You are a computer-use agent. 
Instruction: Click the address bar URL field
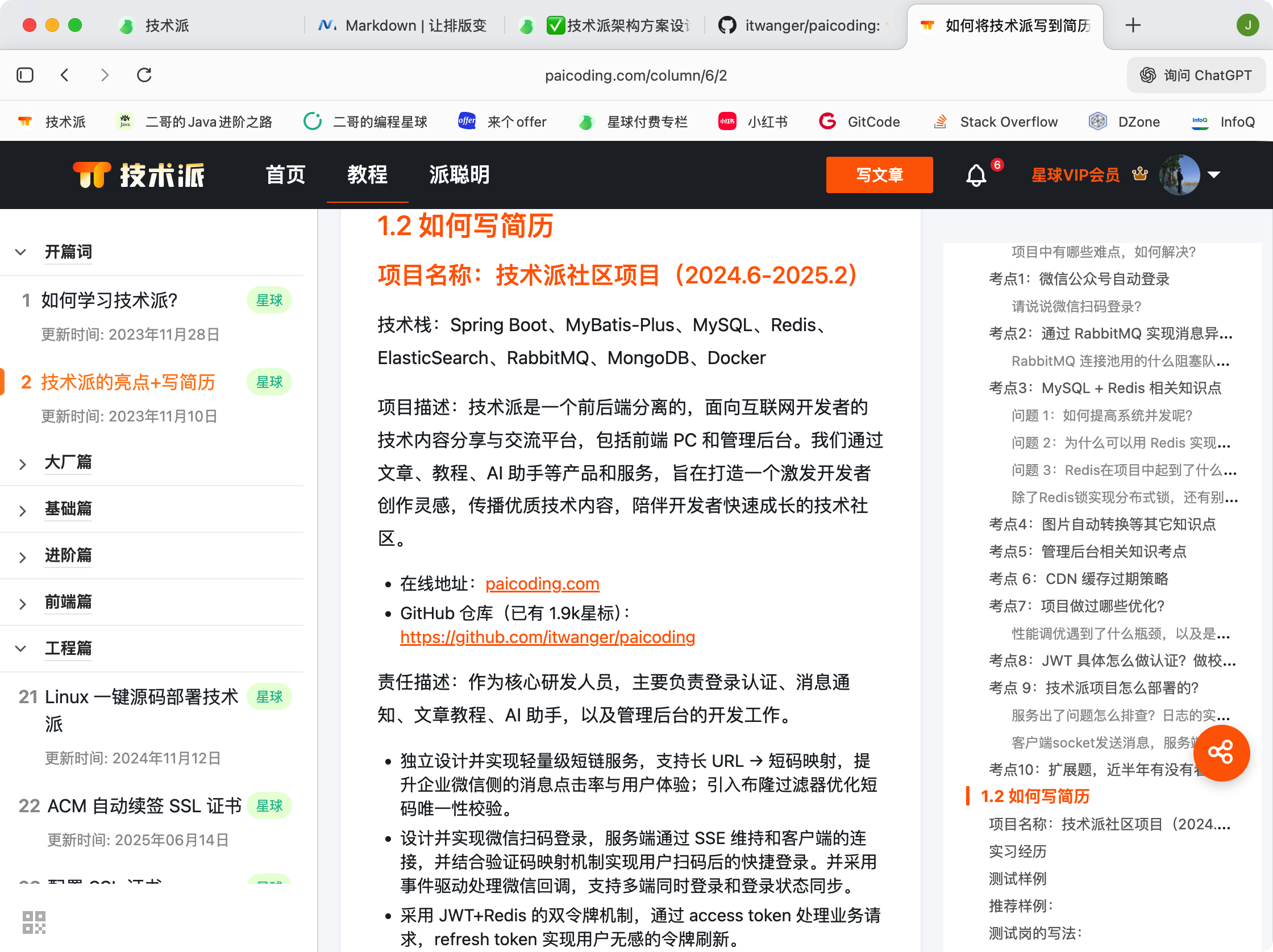click(x=635, y=76)
